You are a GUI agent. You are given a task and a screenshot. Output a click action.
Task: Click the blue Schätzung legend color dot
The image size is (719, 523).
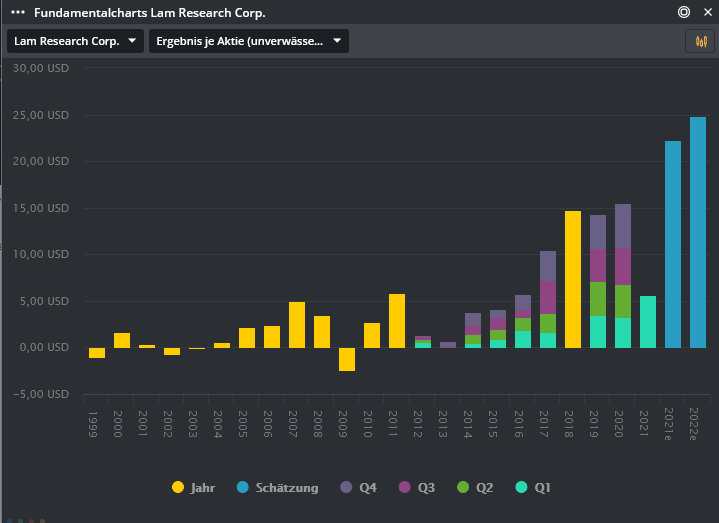coord(243,487)
